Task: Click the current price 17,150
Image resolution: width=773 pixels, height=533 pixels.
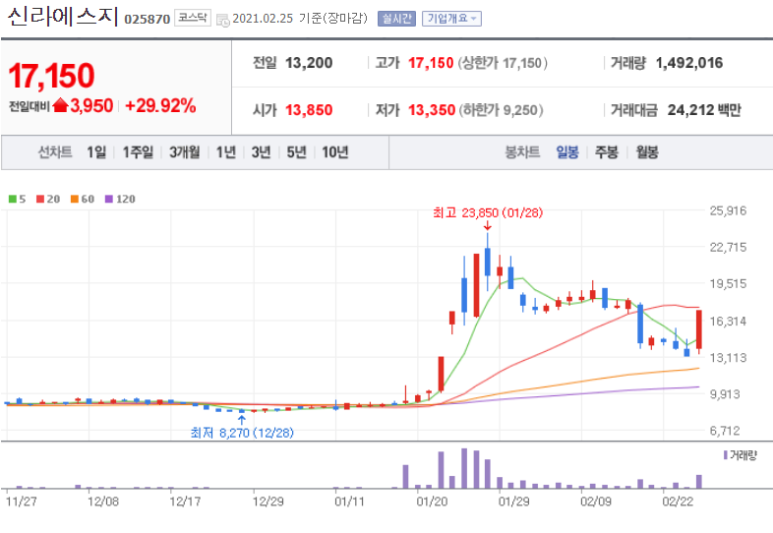Action: [51, 75]
